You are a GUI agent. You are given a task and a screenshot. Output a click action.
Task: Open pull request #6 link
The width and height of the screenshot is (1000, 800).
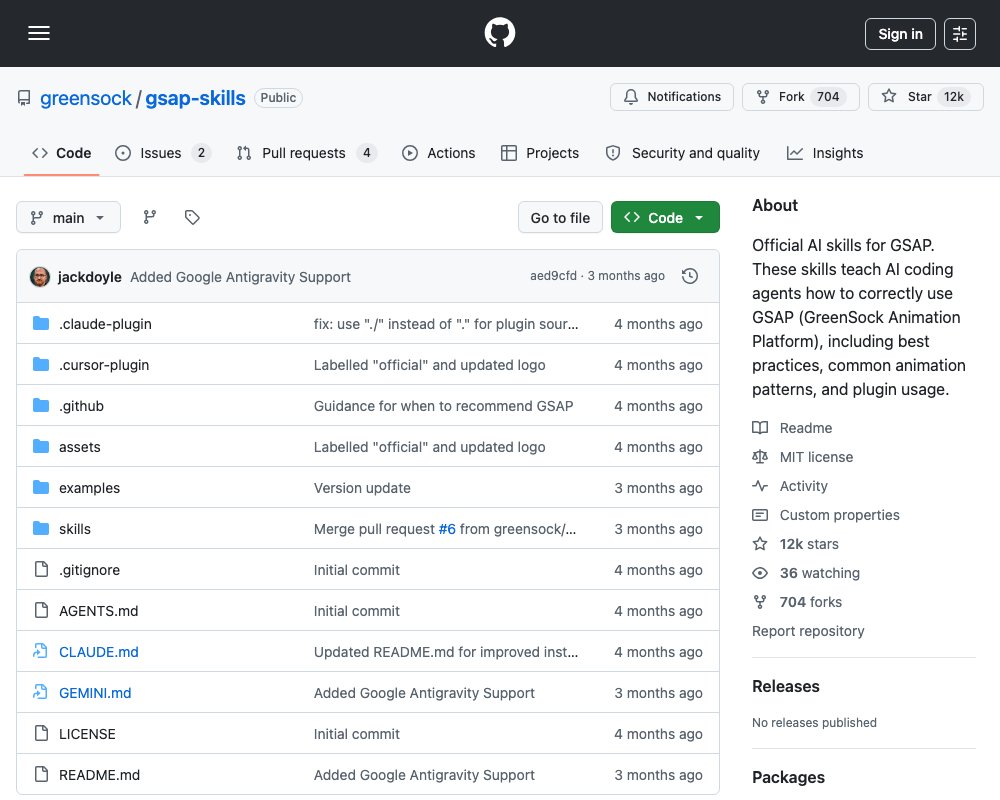pos(447,529)
